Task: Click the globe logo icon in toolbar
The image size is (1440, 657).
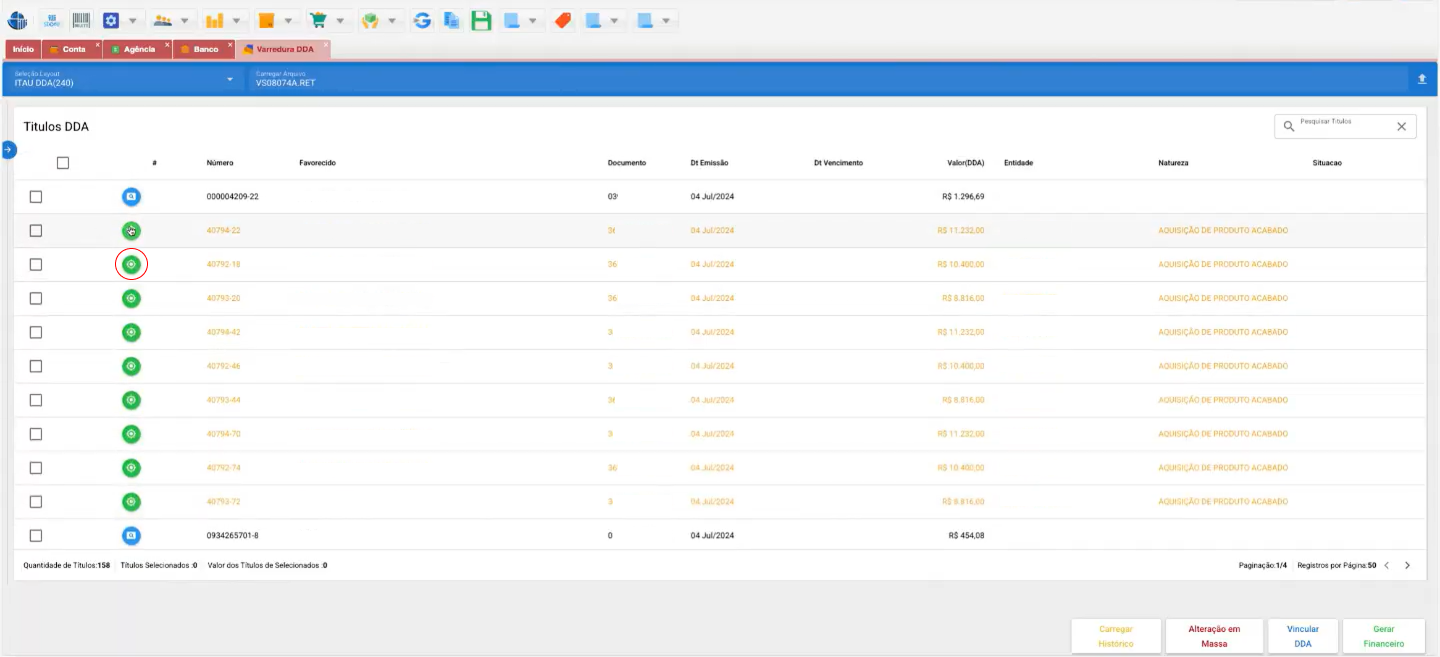Action: (x=18, y=20)
